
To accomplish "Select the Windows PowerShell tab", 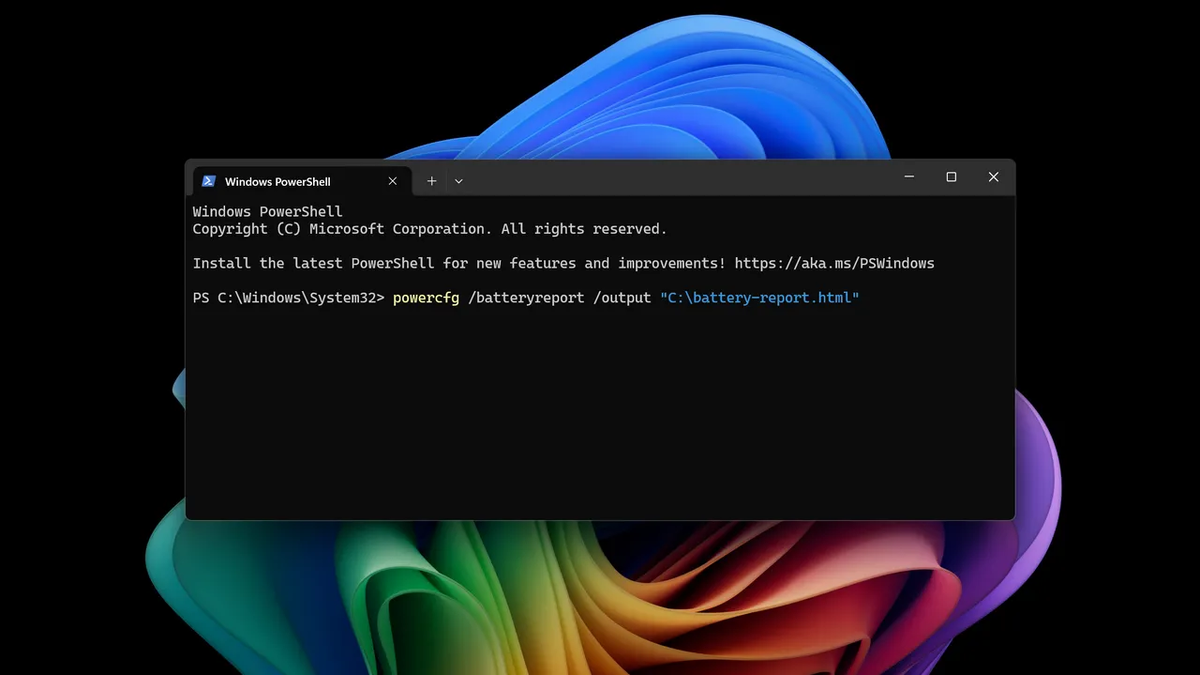I will (x=301, y=181).
